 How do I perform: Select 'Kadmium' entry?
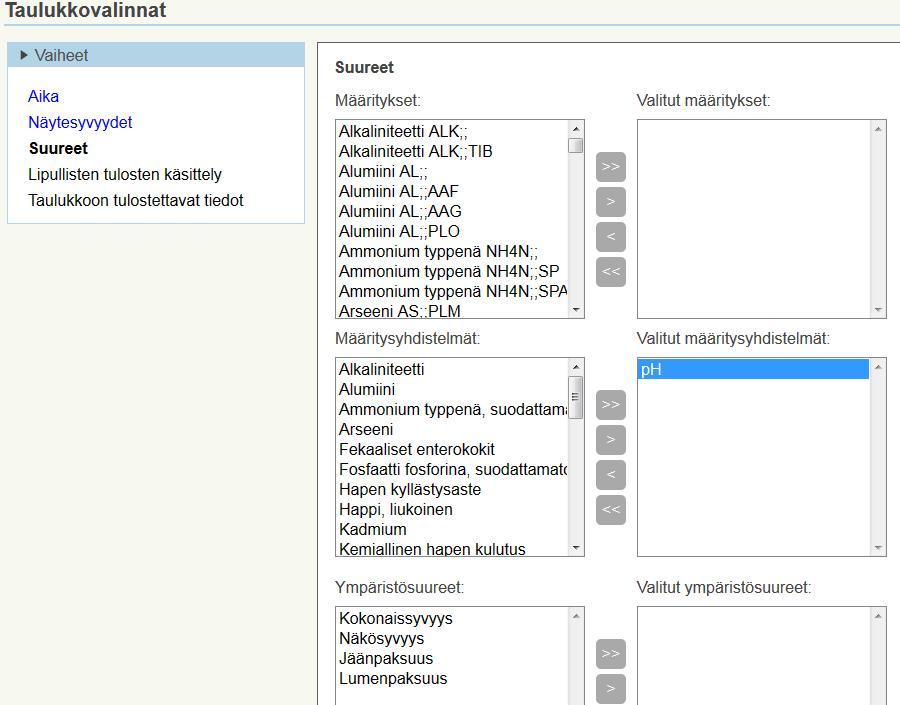tap(452, 529)
